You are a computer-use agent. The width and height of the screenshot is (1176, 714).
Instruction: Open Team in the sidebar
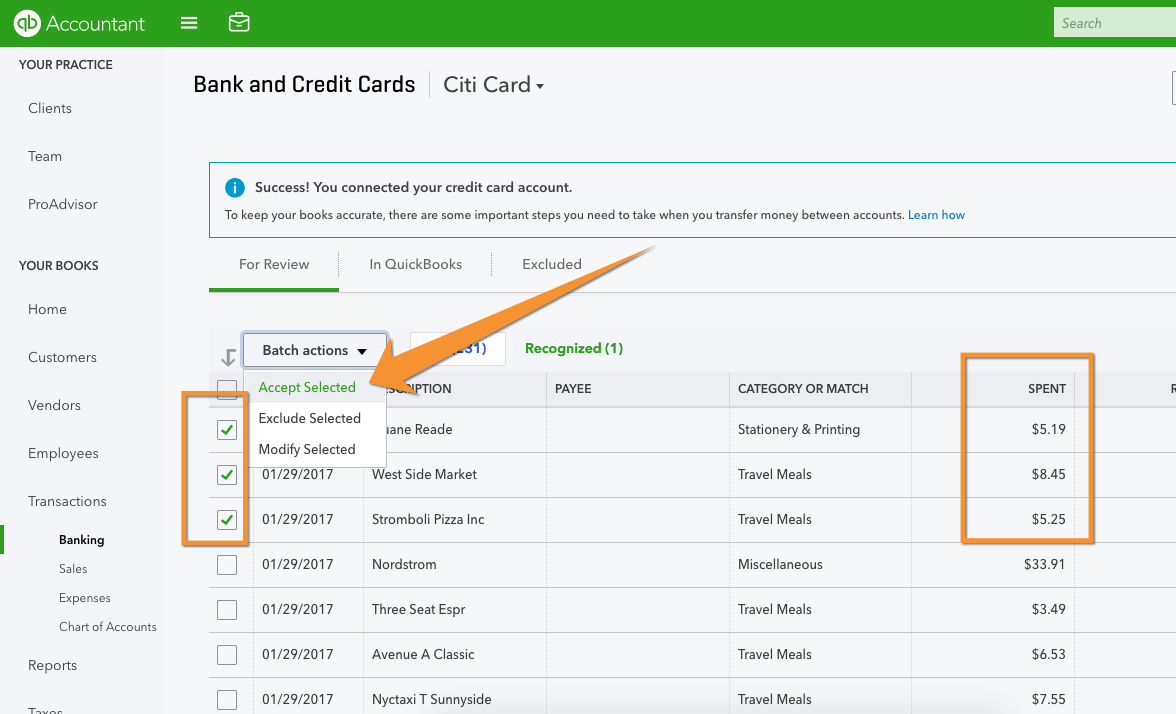[45, 156]
